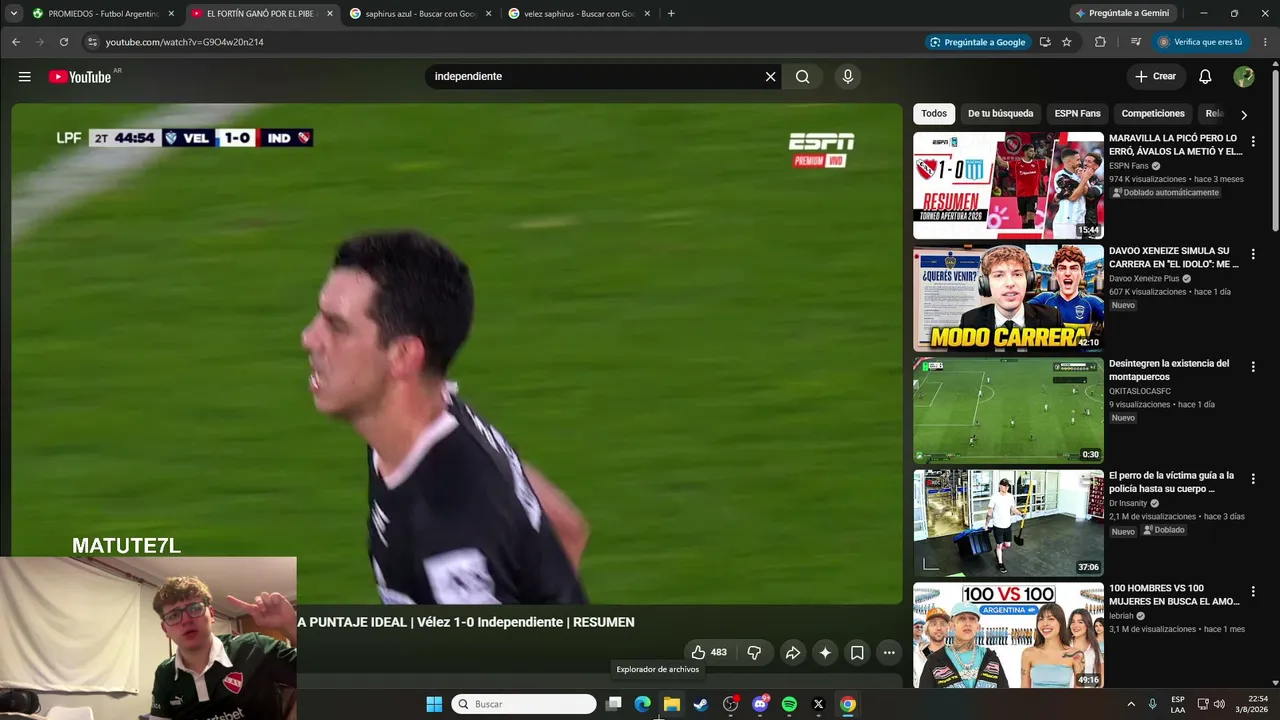
Task: Open more actions under the video
Action: point(889,653)
